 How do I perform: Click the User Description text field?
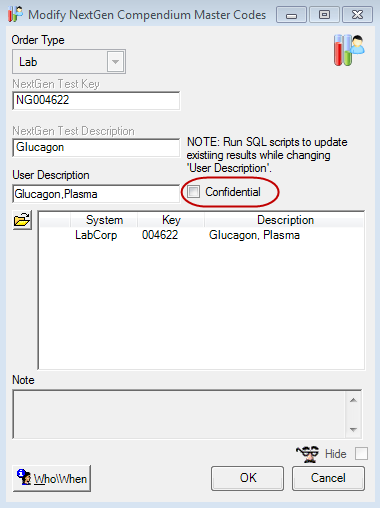click(96, 194)
